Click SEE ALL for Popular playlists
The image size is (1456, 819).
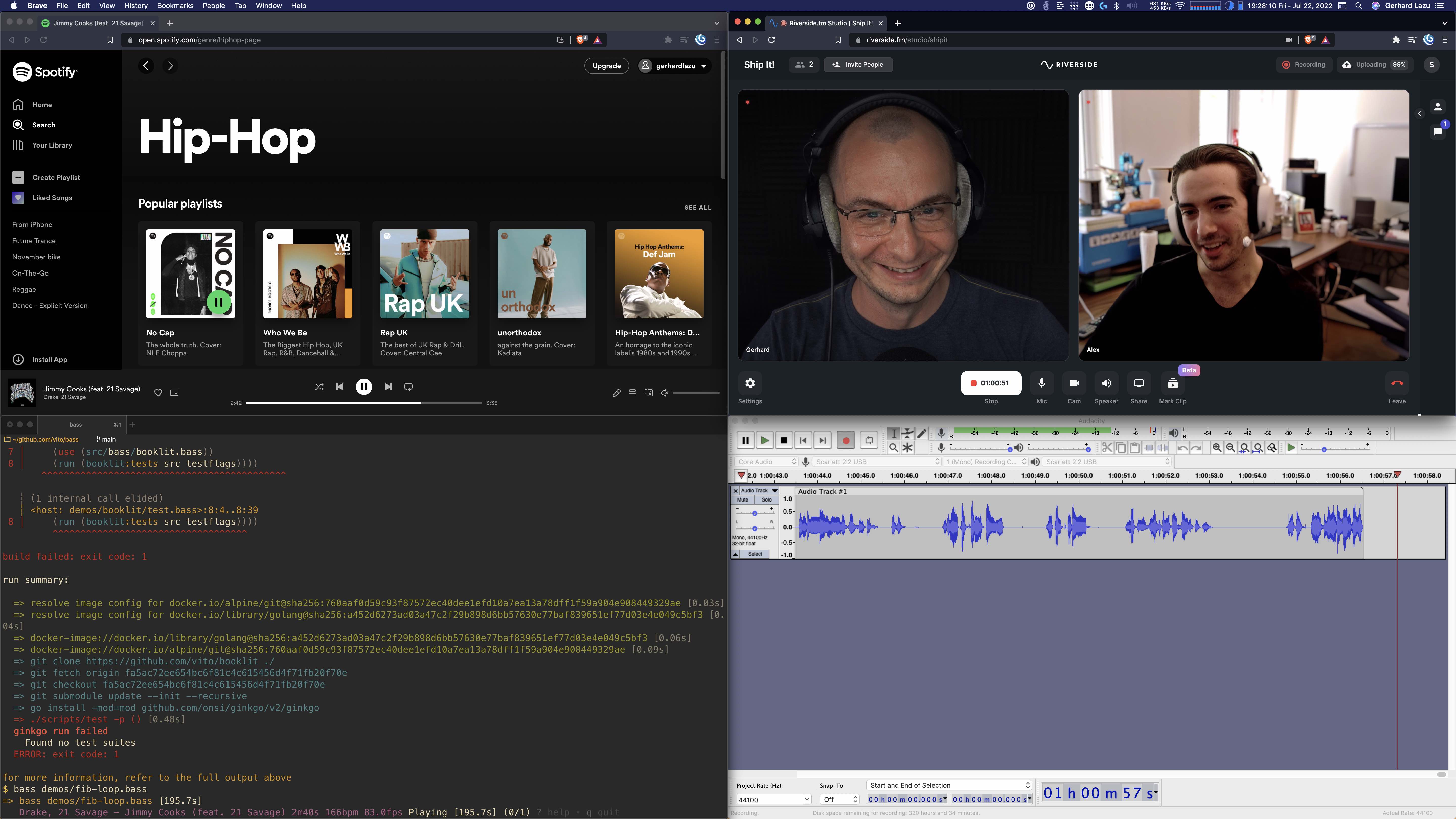coord(697,208)
